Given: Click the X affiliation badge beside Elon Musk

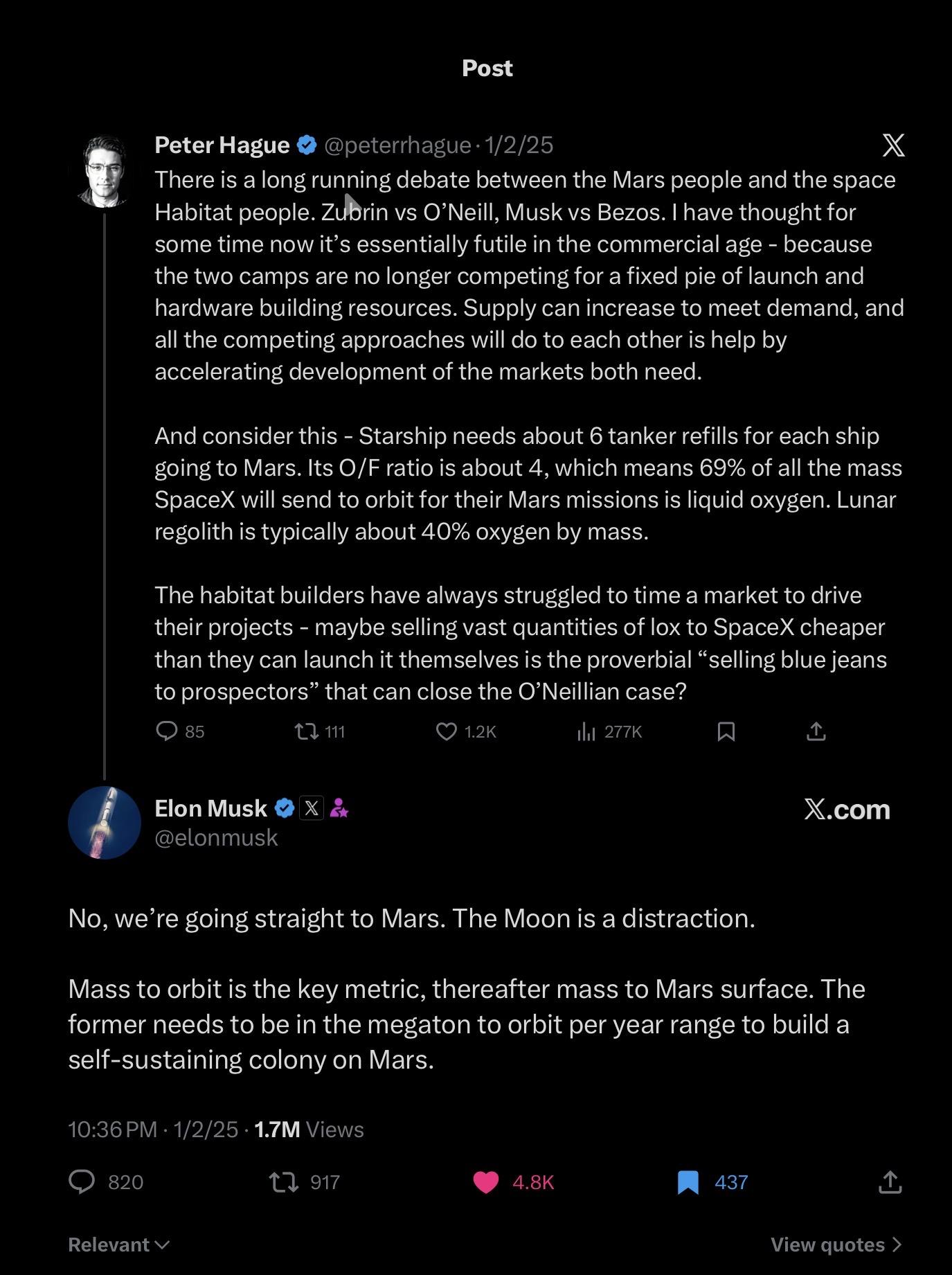Looking at the screenshot, I should tap(312, 808).
